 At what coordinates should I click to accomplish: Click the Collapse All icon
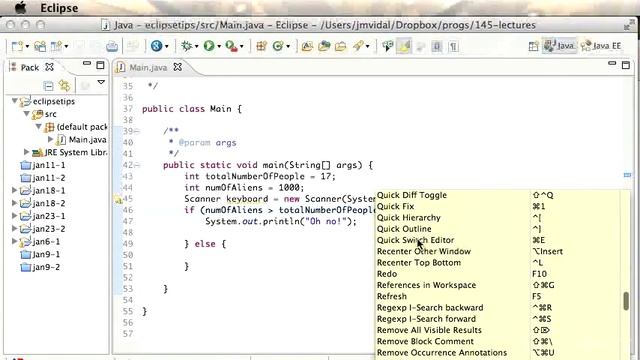48,86
